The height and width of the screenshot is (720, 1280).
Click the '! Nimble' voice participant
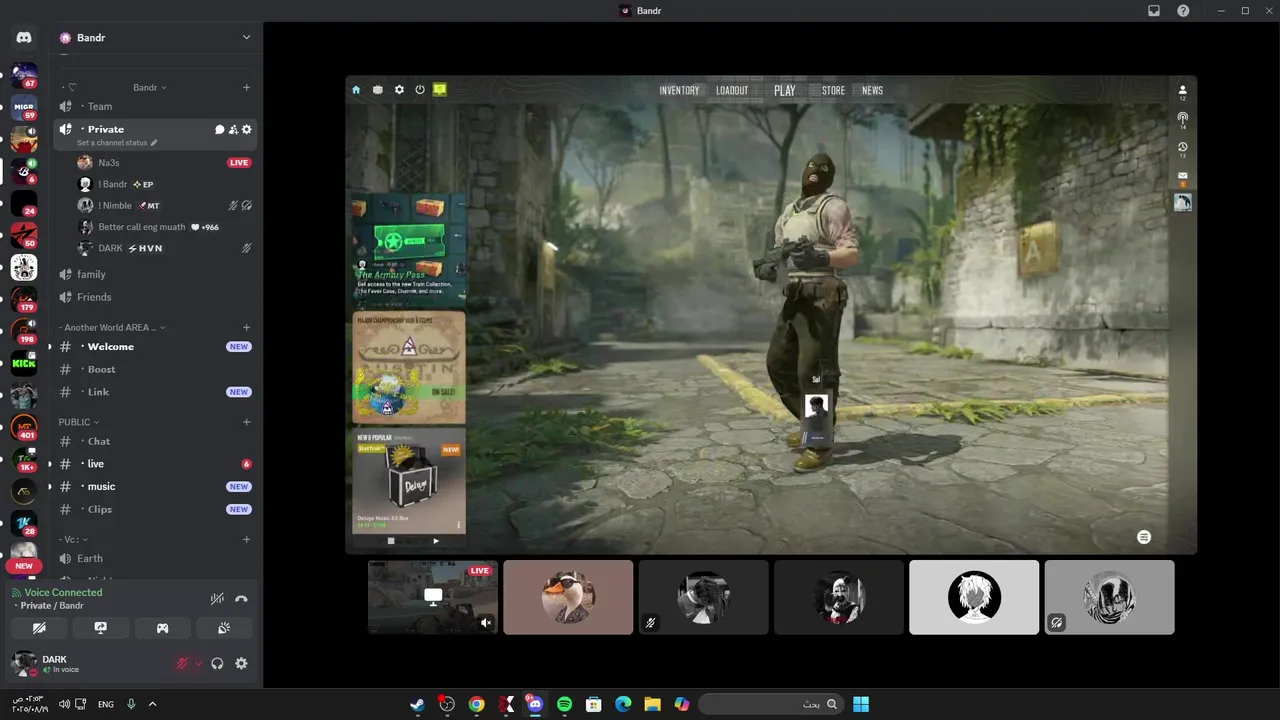(x=165, y=205)
